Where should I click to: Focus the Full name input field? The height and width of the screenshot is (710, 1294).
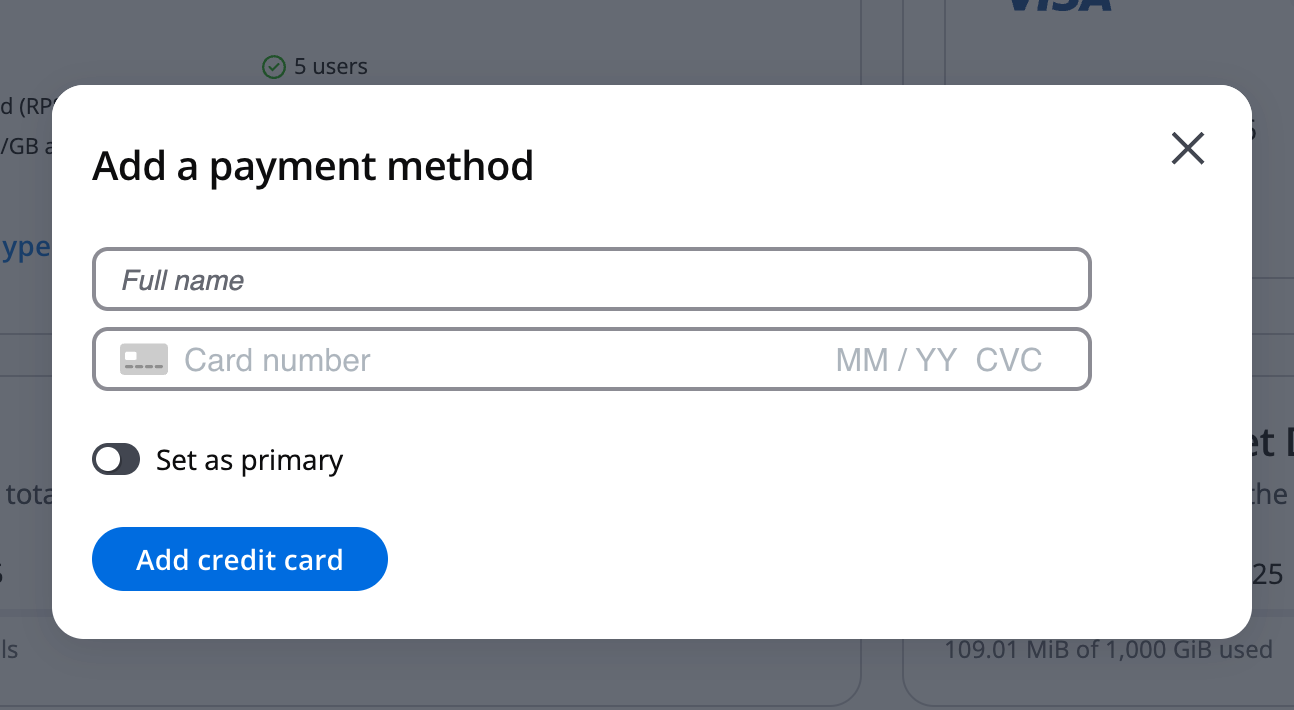(x=591, y=279)
